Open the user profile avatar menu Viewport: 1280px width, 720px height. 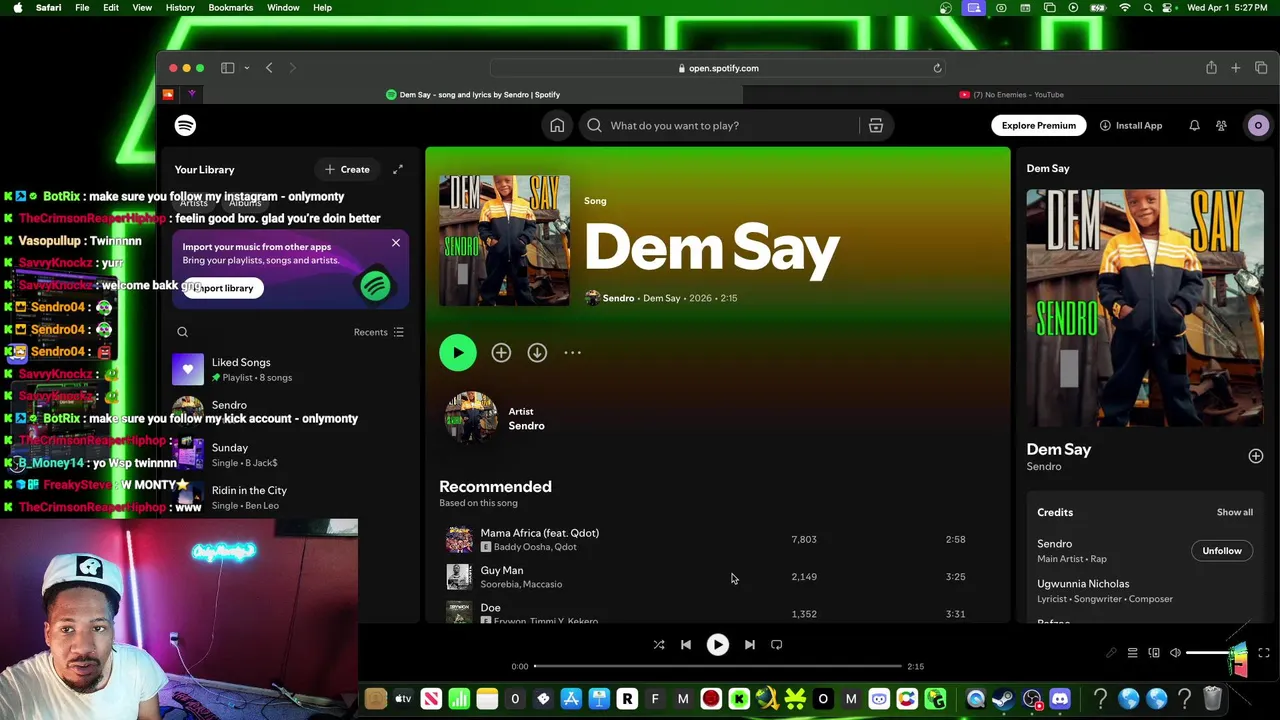click(x=1258, y=125)
